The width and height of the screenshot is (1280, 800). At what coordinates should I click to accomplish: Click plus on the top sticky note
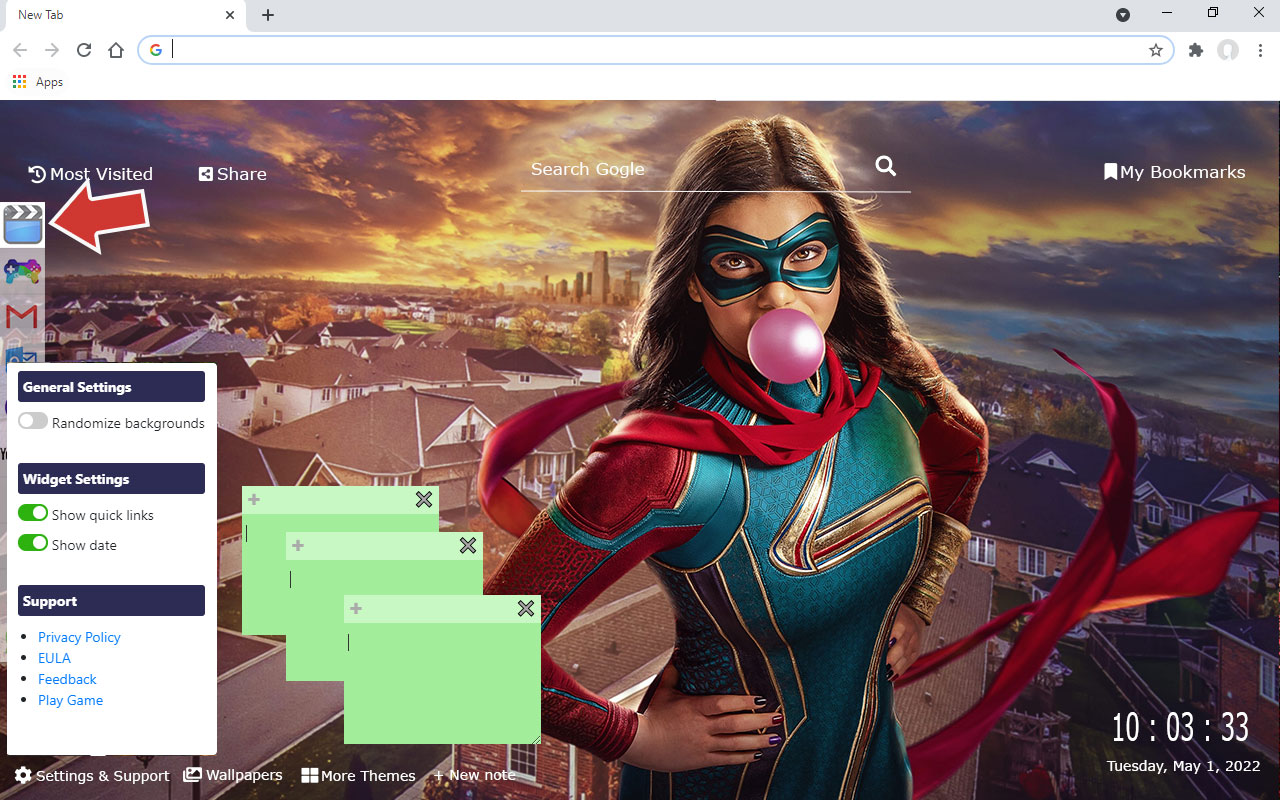254,499
